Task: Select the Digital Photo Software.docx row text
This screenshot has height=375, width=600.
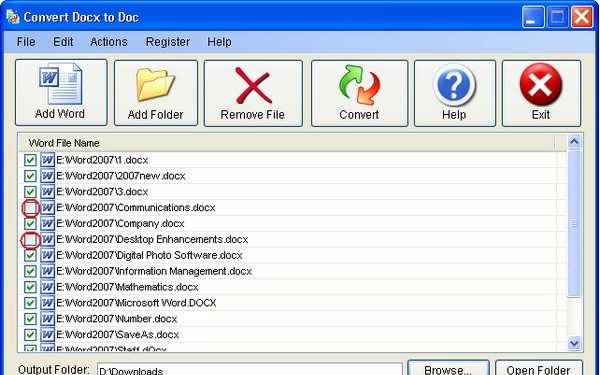Action: pos(150,255)
